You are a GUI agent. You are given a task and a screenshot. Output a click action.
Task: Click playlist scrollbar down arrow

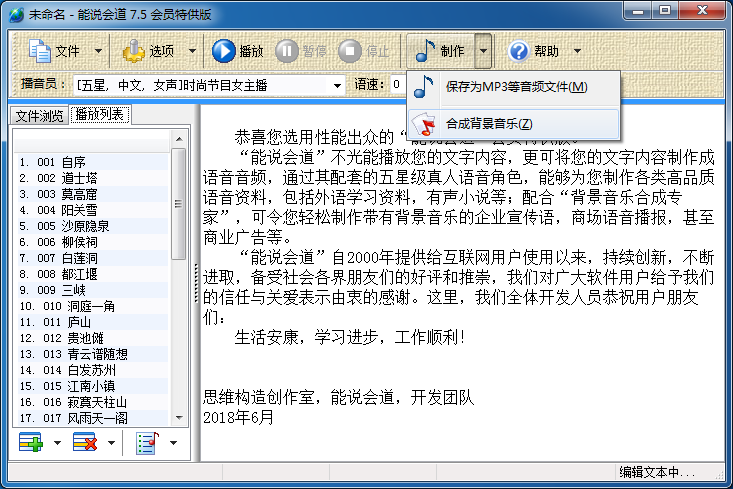(179, 417)
